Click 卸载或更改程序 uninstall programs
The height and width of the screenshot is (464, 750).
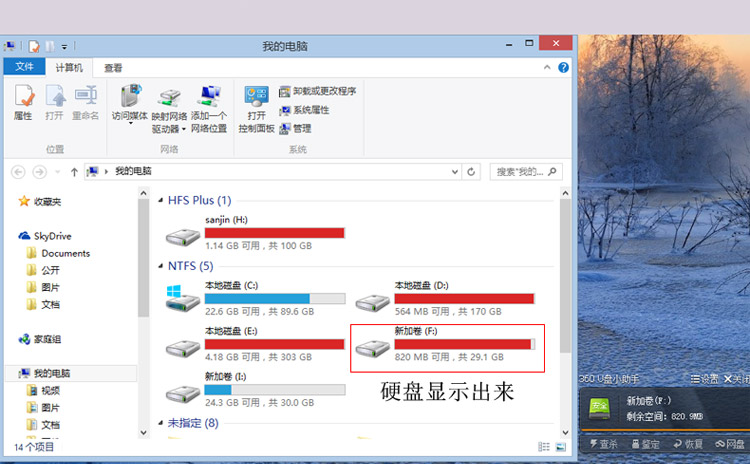pos(318,91)
